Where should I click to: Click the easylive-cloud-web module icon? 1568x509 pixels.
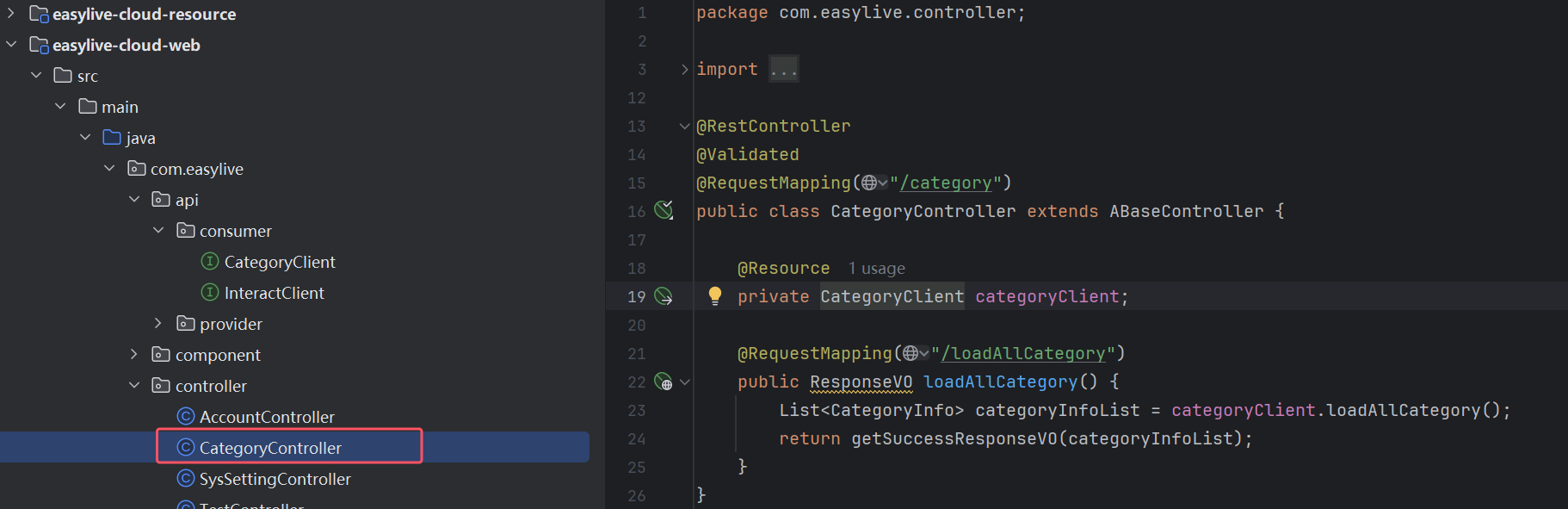(39, 45)
